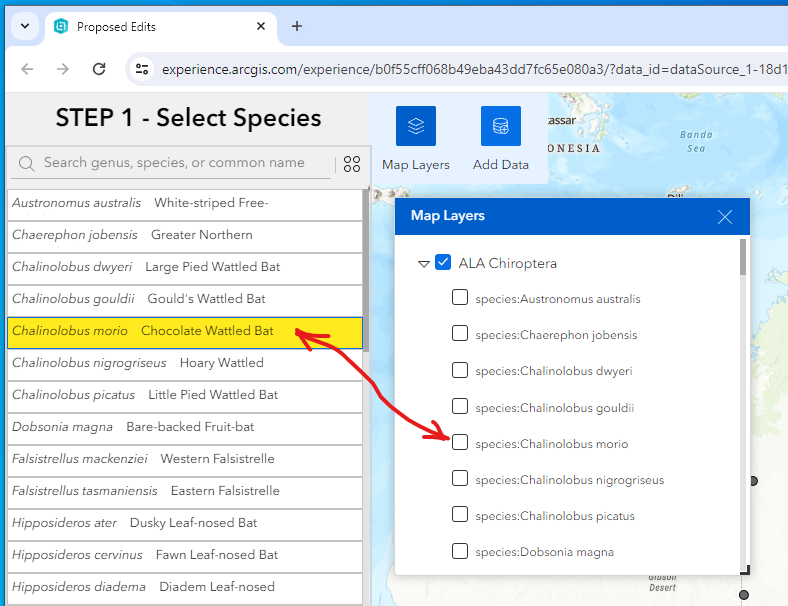788x606 pixels.
Task: Open the Add Data widget icon
Action: click(500, 127)
